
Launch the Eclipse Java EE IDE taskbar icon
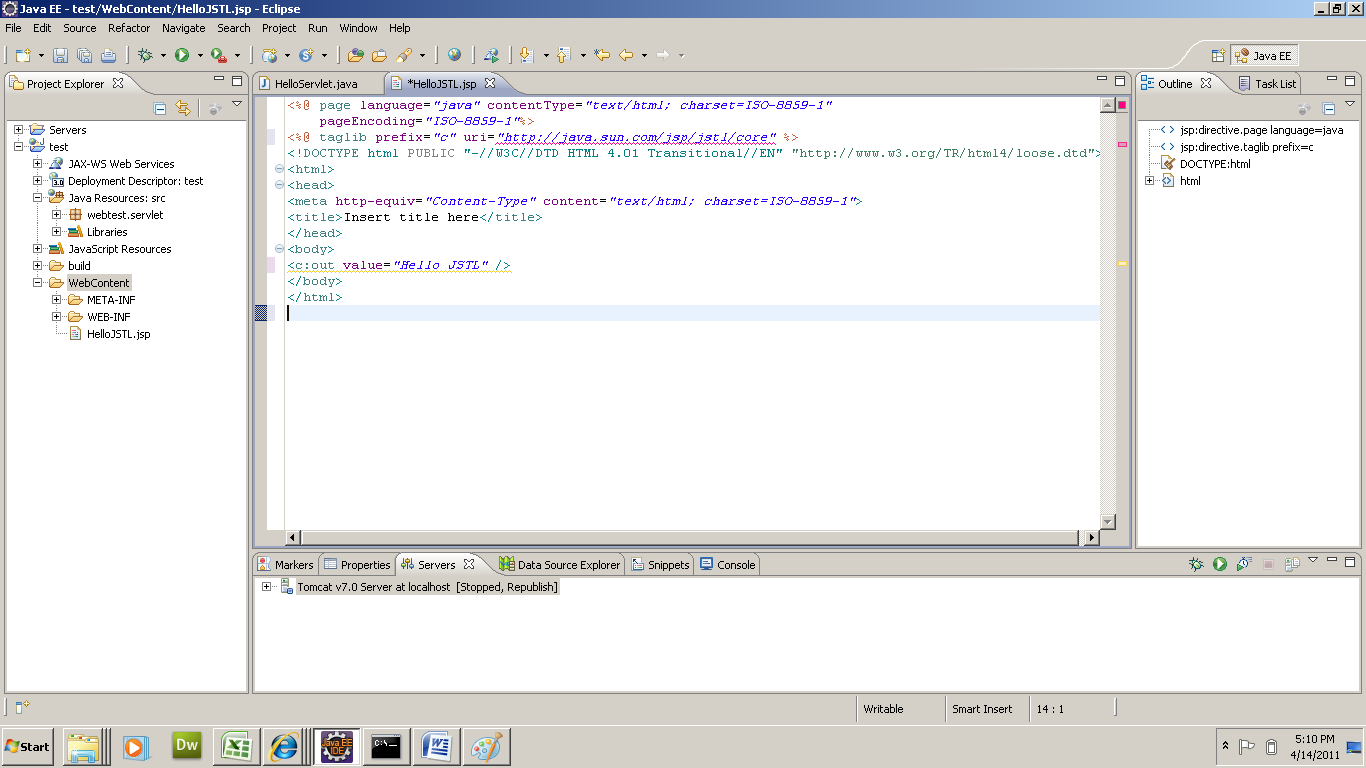coord(335,746)
